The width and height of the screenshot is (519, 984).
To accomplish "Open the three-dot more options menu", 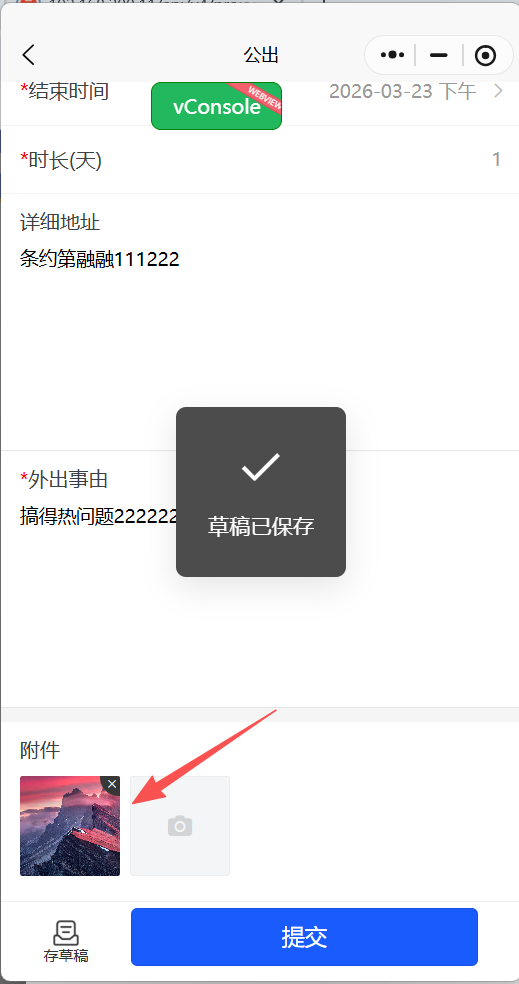I will (392, 55).
